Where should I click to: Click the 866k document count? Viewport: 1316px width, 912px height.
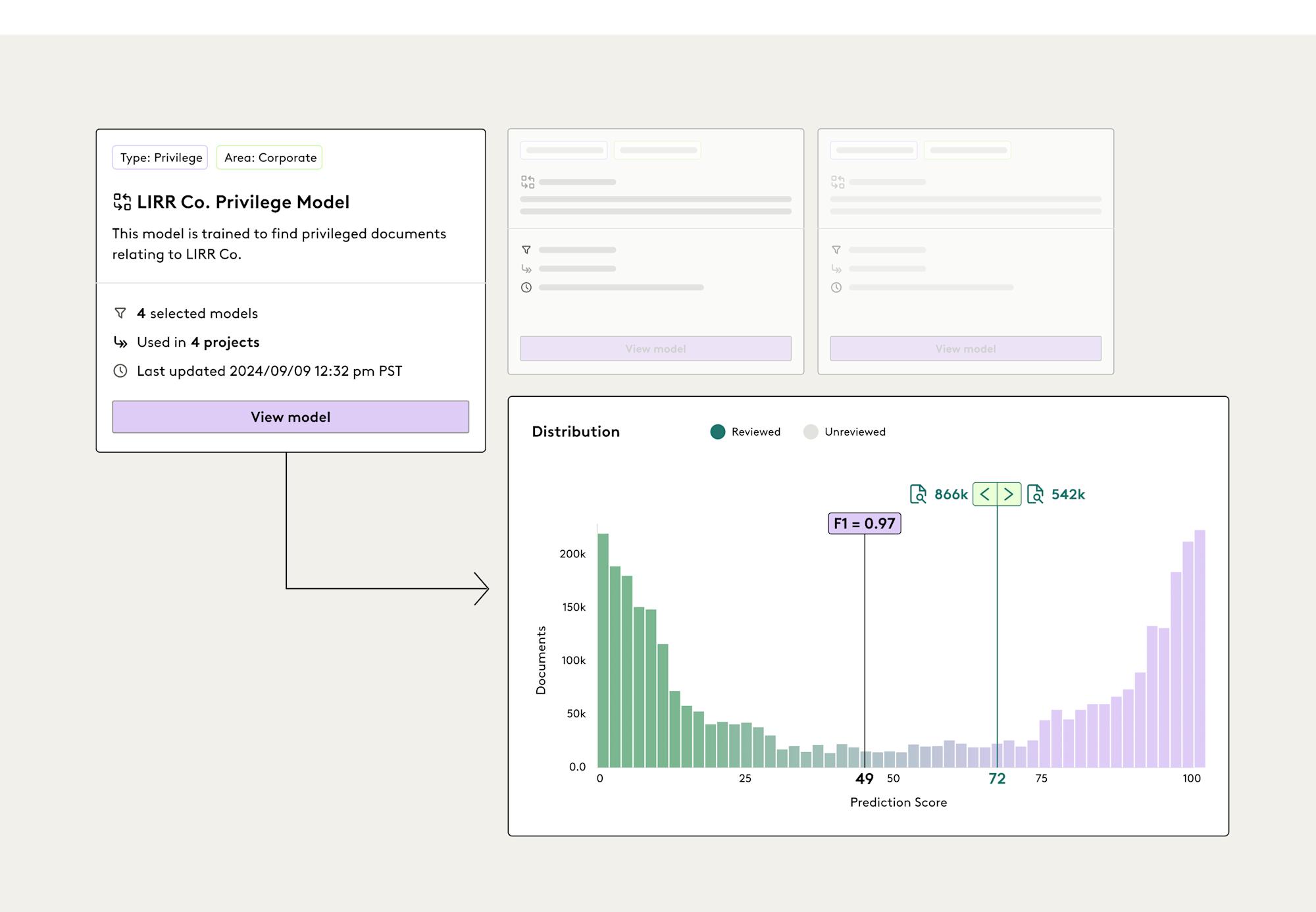coord(951,494)
